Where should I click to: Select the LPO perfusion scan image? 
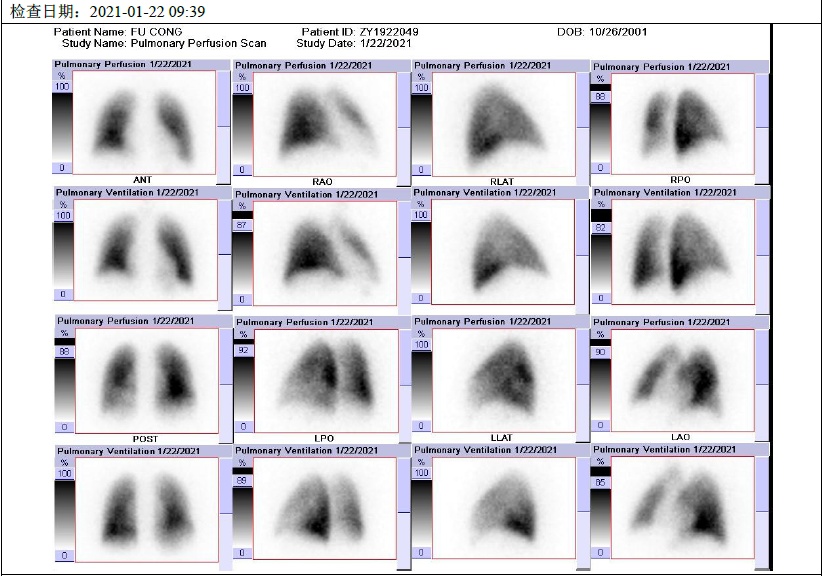[322, 380]
